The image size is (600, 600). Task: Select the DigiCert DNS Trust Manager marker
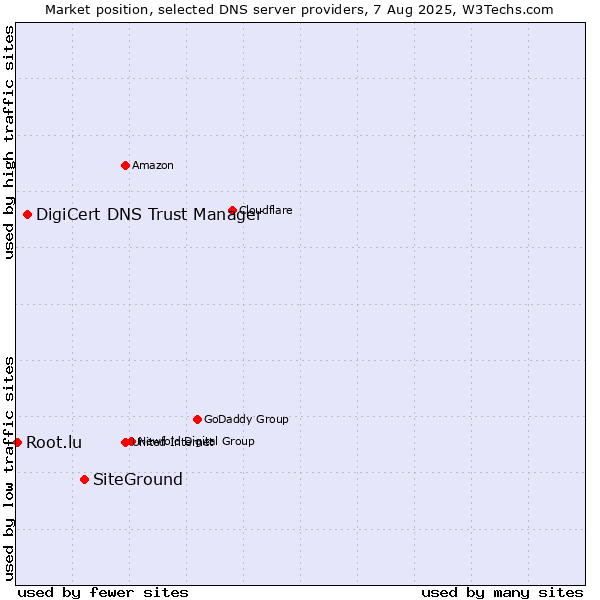click(27, 214)
